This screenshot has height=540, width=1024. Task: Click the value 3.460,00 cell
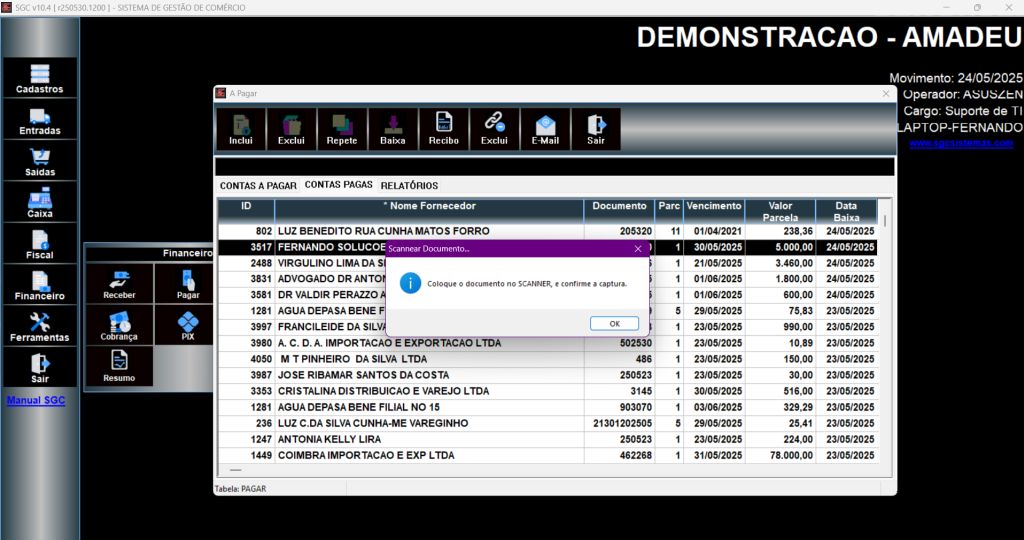coord(780,263)
